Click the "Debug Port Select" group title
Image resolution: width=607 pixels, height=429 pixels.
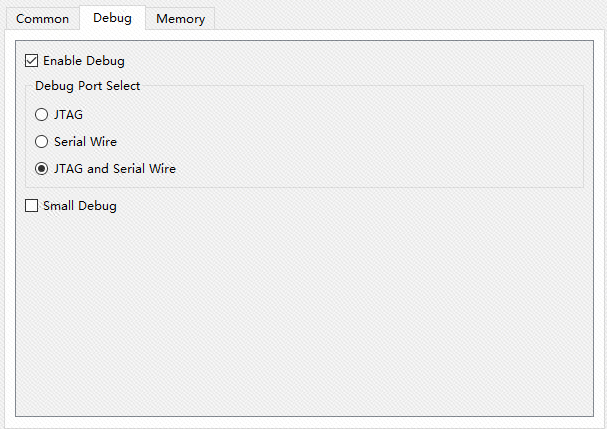pyautogui.click(x=88, y=86)
